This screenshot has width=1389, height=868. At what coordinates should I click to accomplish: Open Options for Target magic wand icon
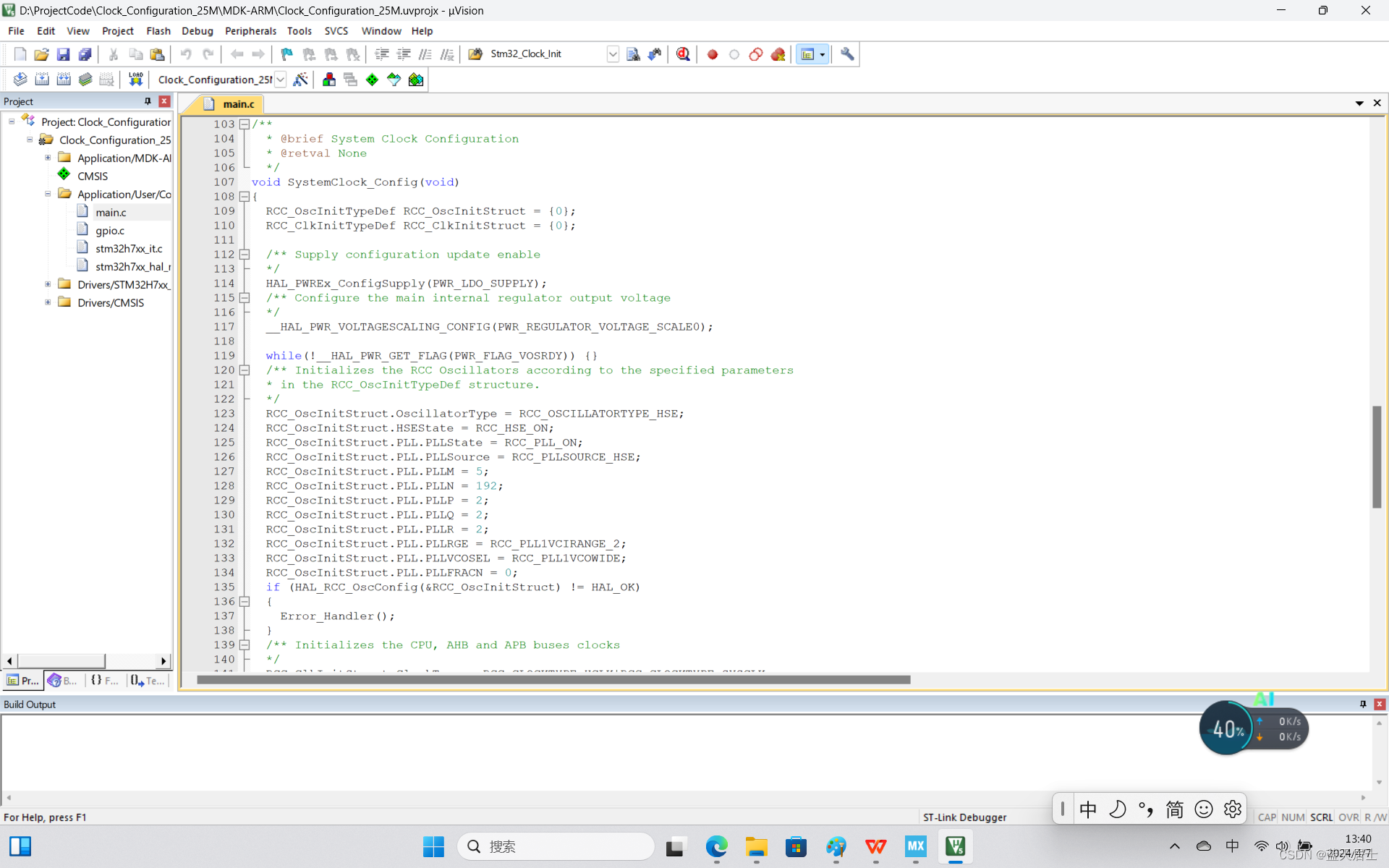point(300,80)
